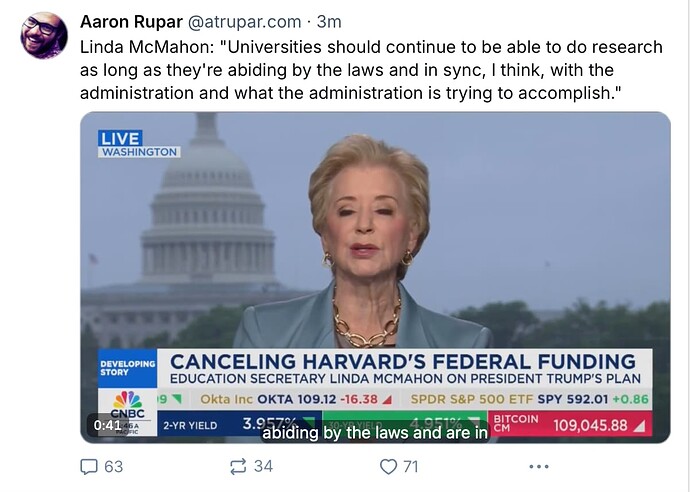This screenshot has width=690, height=492.
Task: Click the reply speech bubble icon
Action: click(x=88, y=466)
